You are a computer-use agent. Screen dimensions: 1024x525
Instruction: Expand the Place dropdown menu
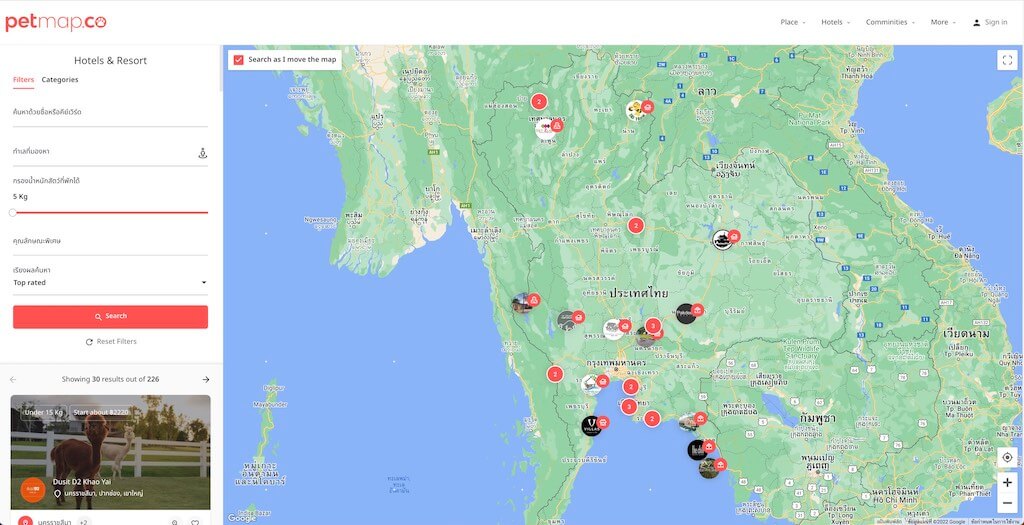(793, 22)
